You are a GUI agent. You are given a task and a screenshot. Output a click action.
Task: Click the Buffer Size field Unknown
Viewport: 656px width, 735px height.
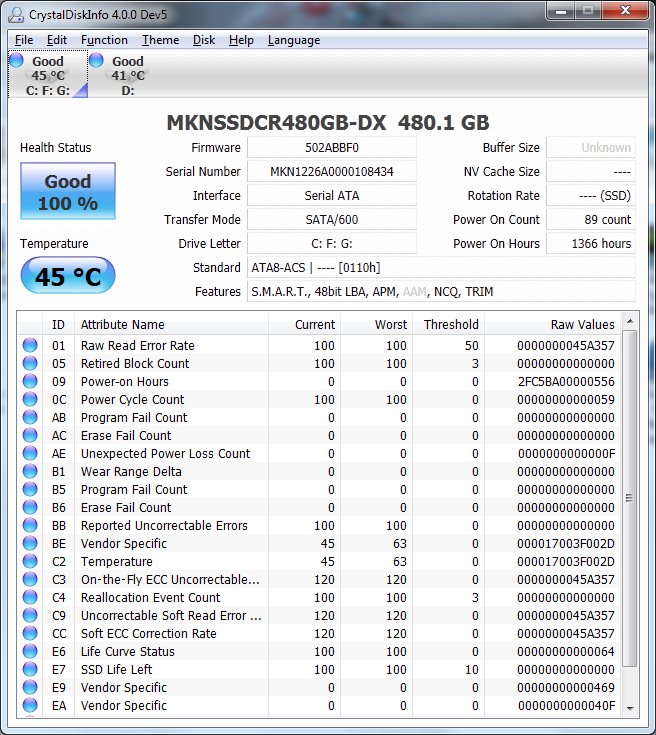coord(591,148)
